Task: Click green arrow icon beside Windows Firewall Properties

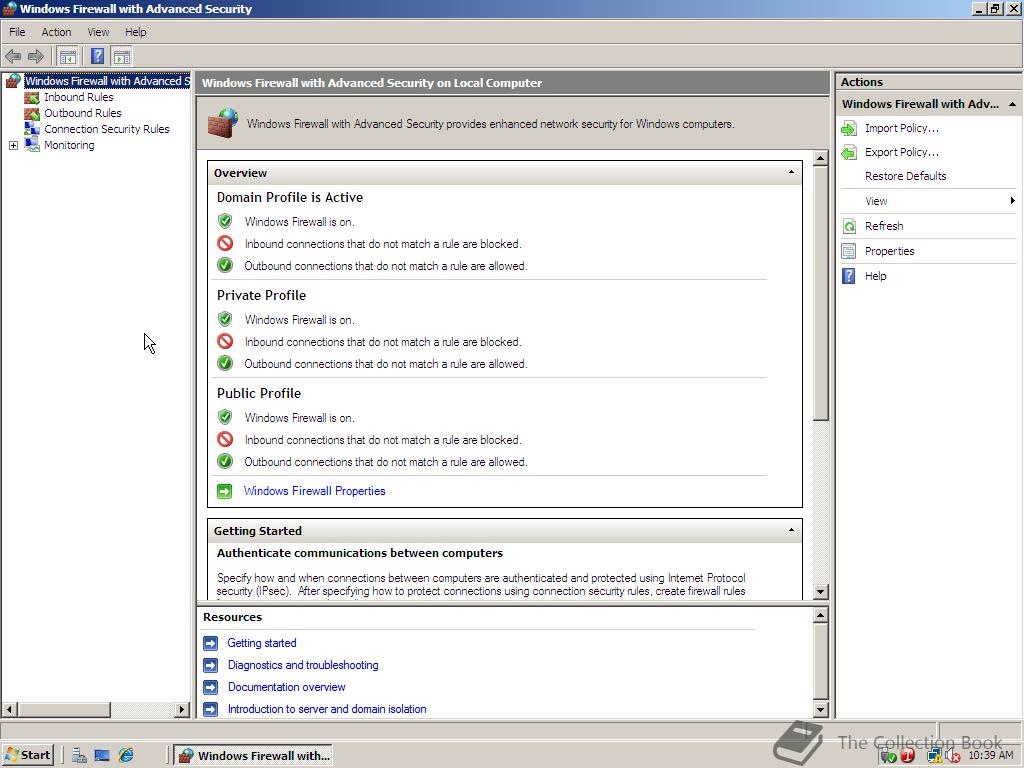Action: pyautogui.click(x=225, y=491)
